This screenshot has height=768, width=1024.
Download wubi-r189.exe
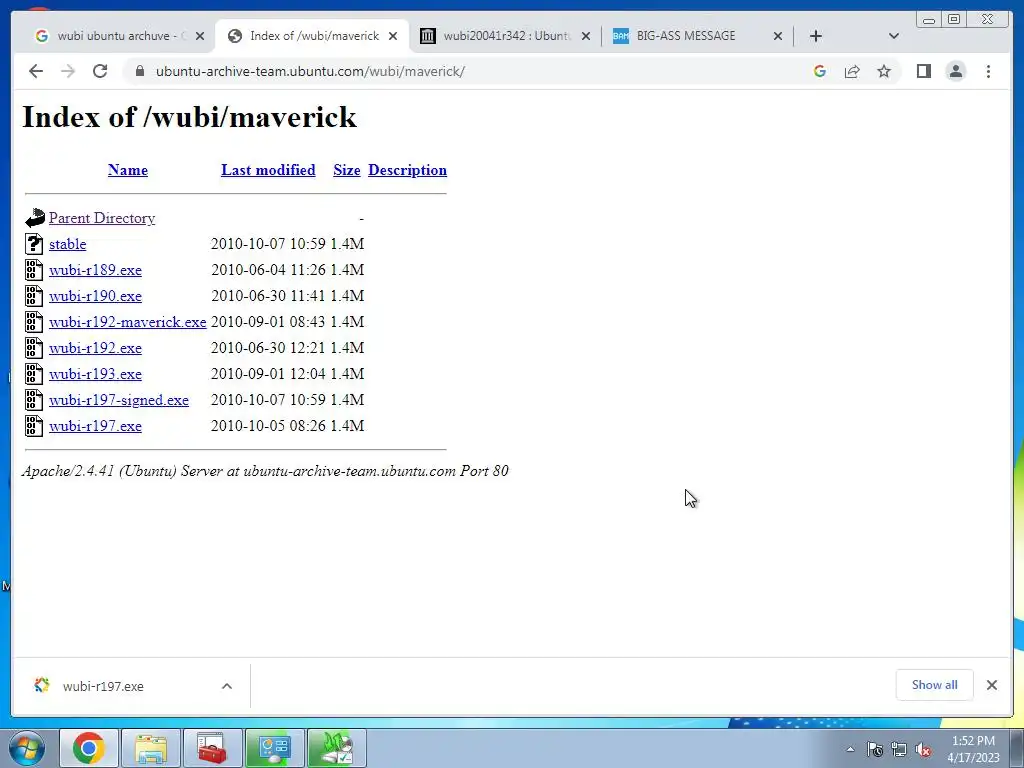pyautogui.click(x=95, y=270)
